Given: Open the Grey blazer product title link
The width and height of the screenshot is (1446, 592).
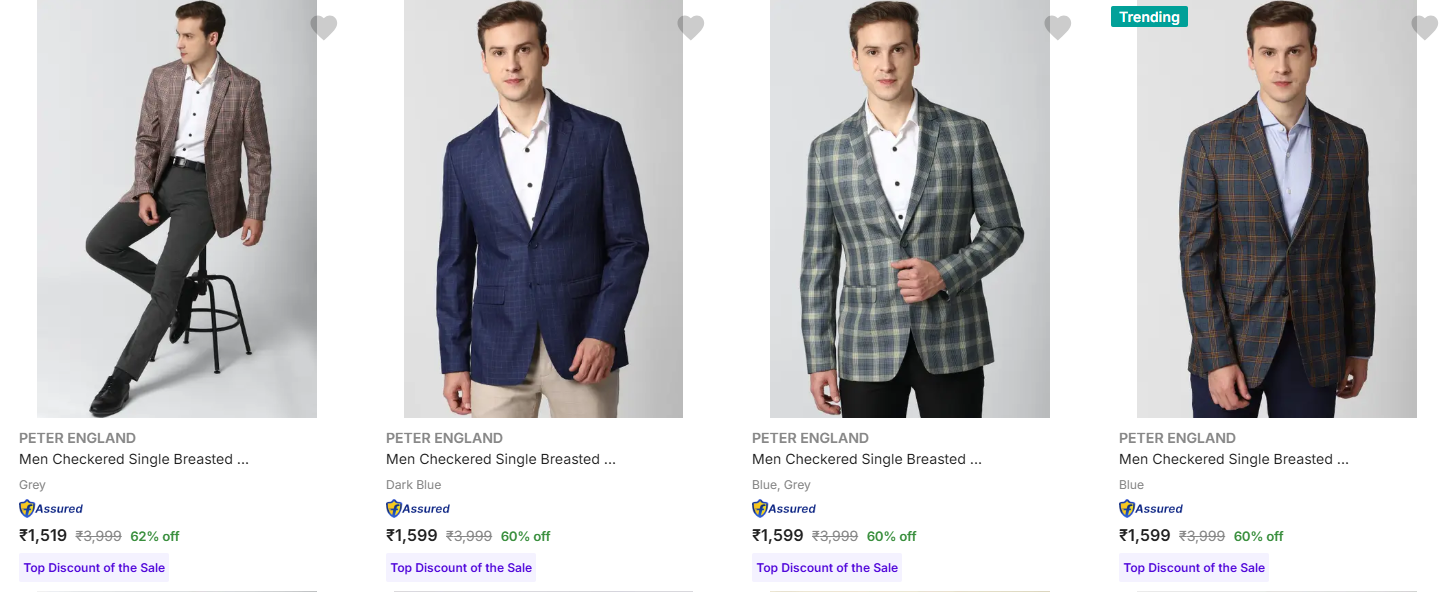Looking at the screenshot, I should [133, 460].
